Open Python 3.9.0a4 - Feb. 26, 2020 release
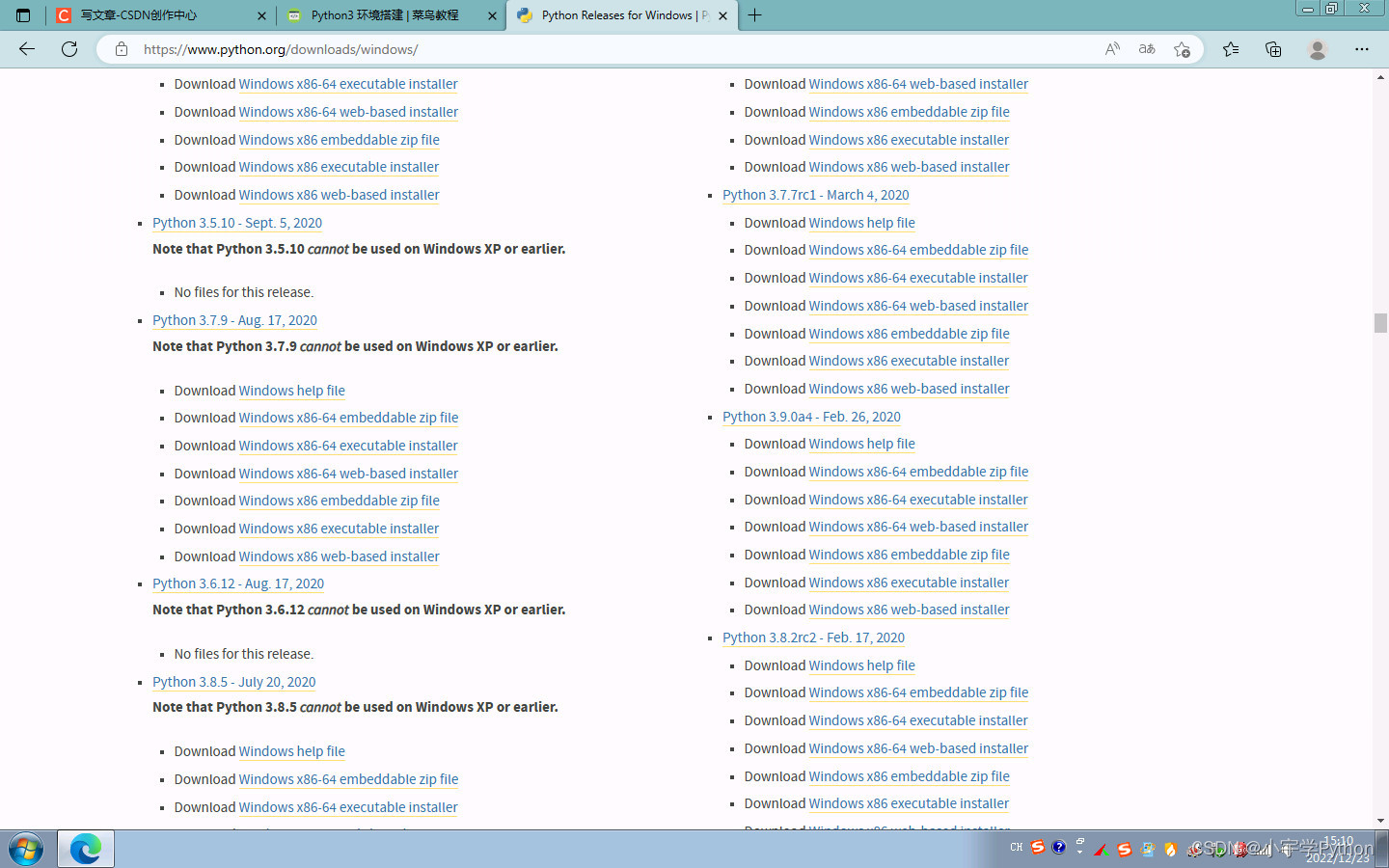The height and width of the screenshot is (868, 1389). coord(811,417)
